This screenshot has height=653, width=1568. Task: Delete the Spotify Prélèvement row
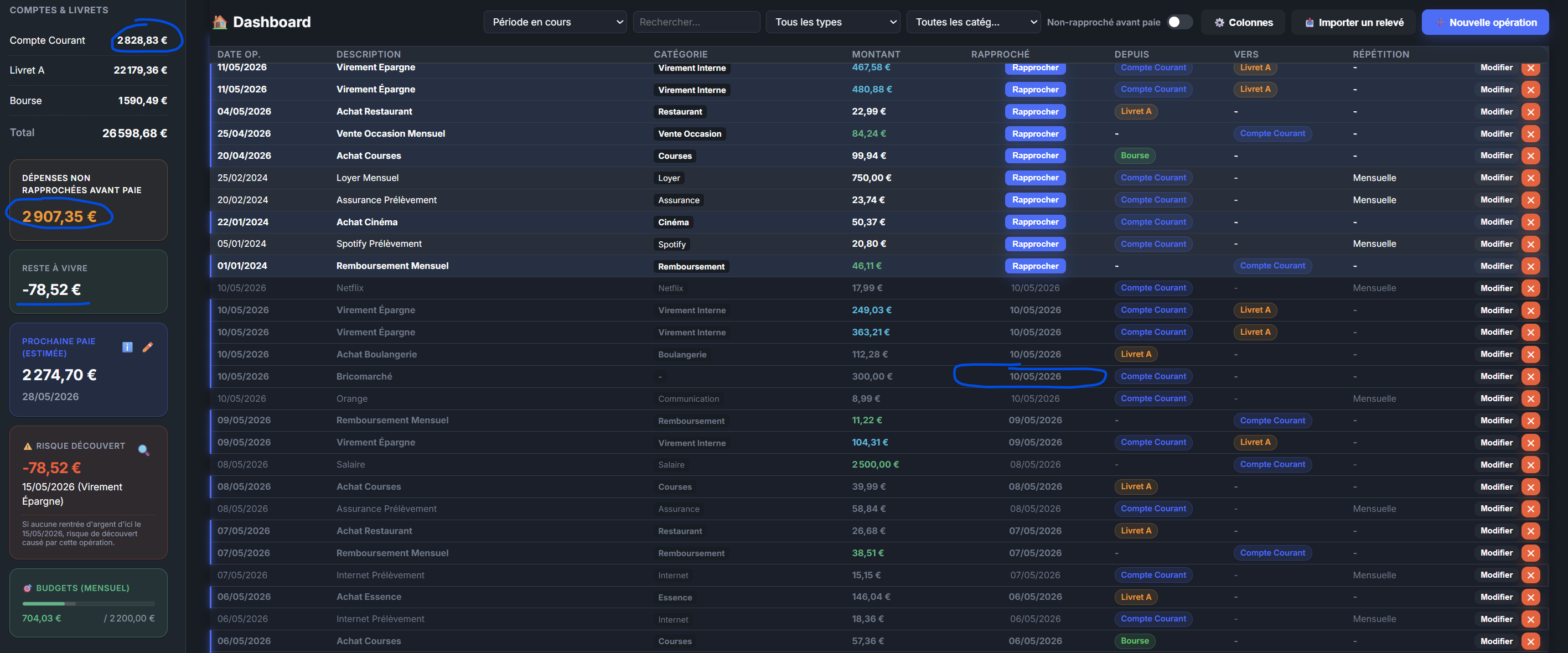point(1530,244)
